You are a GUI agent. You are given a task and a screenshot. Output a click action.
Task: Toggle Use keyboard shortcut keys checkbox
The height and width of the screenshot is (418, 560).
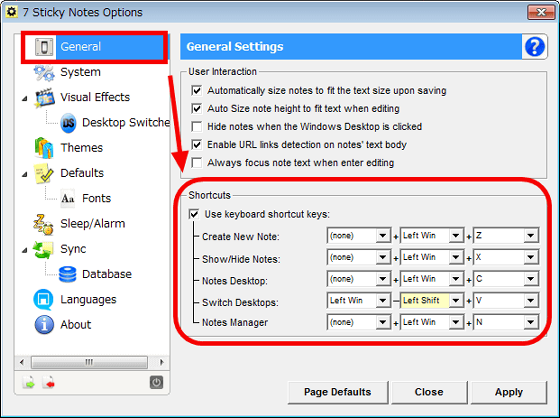[194, 214]
